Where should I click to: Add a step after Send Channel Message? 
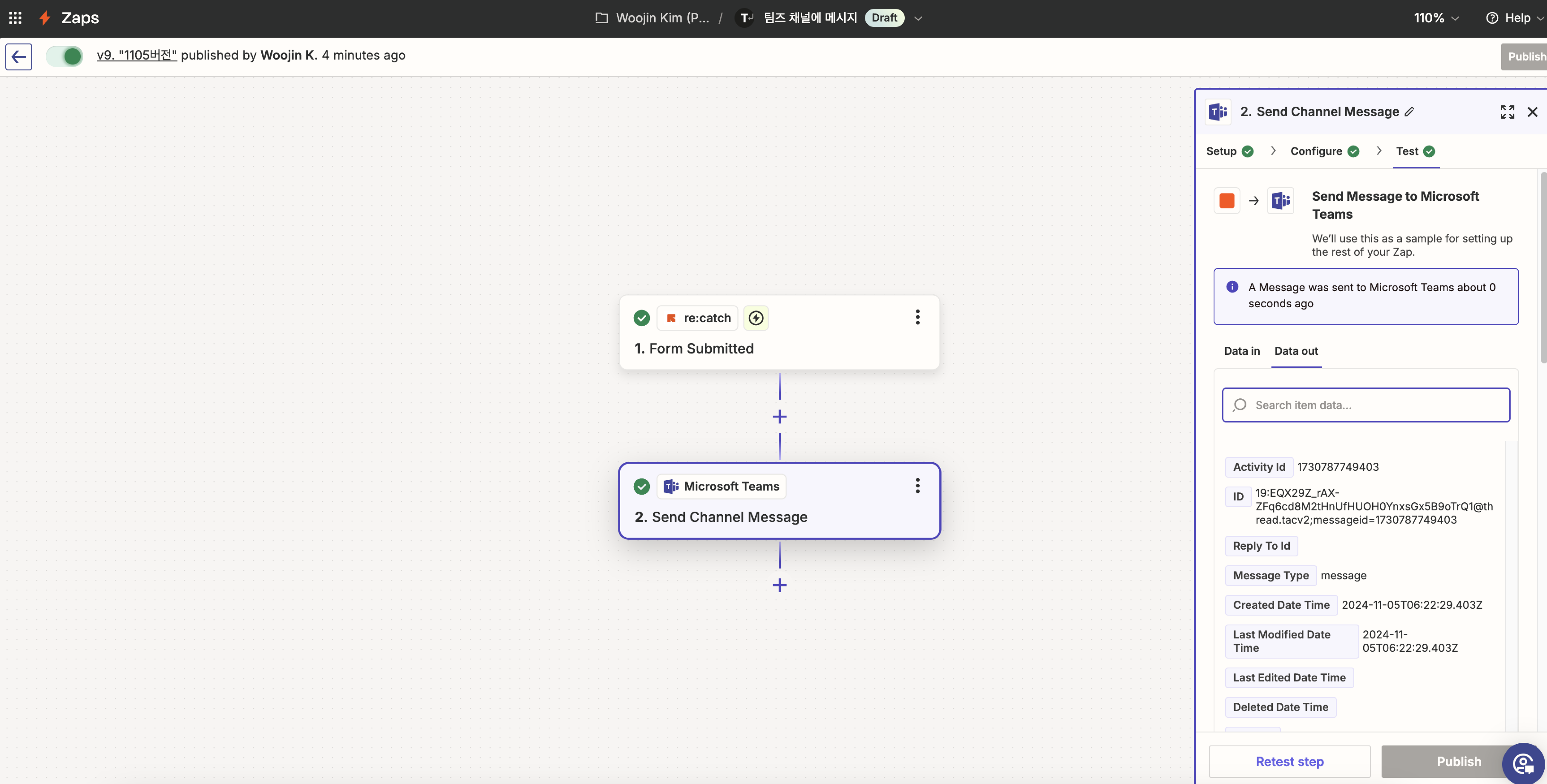[779, 585]
